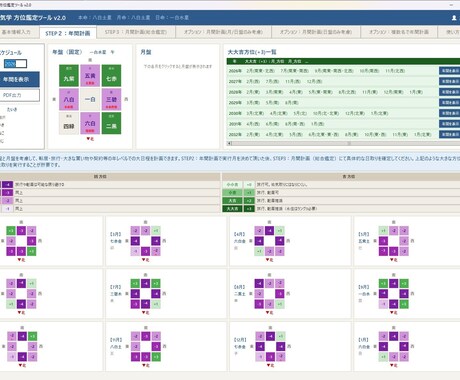Viewport: 460px width, 380px height.
Task: Open the 【12月】七赤金 month board
Action: 290,346
